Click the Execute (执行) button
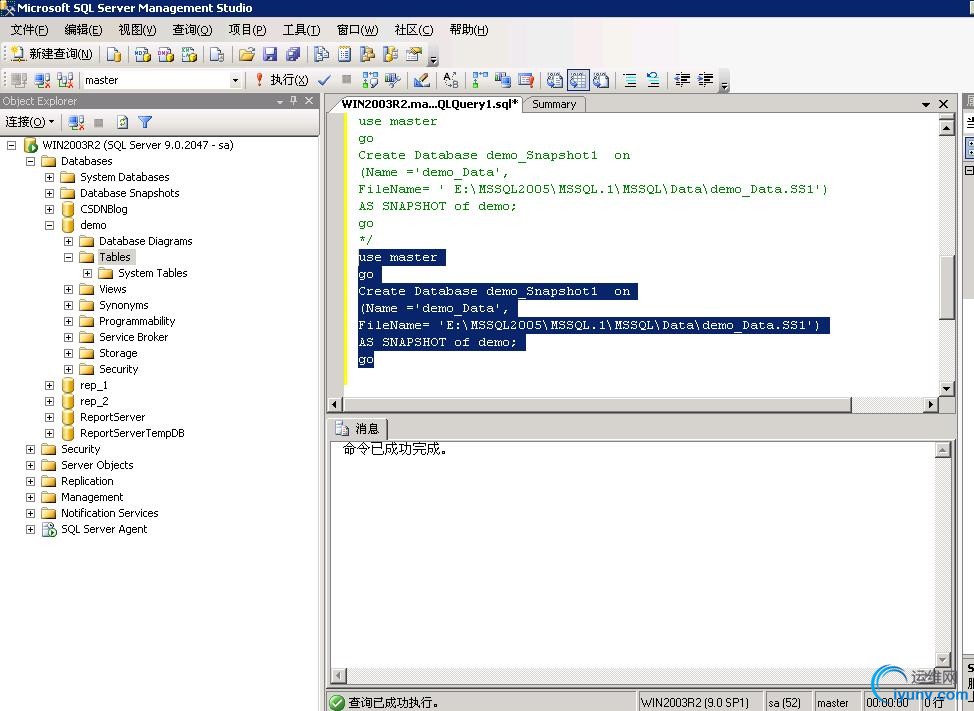This screenshot has width=974, height=711. tap(281, 79)
